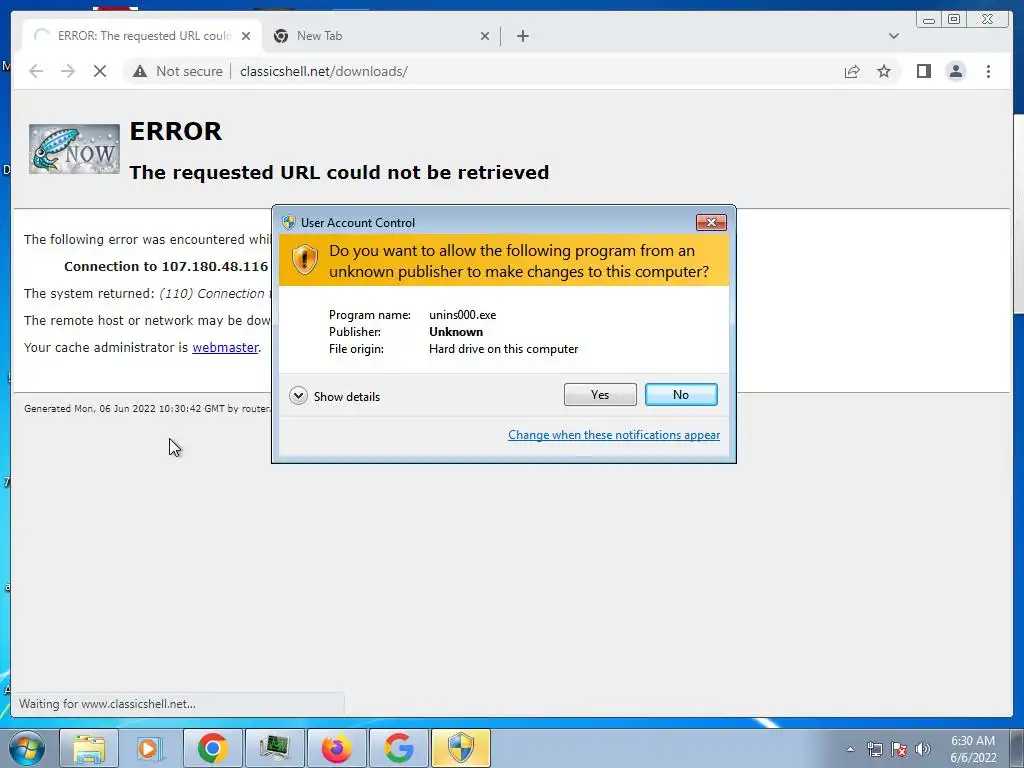This screenshot has width=1024, height=768.
Task: Expand Show details in UAC dialog
Action: tap(334, 396)
